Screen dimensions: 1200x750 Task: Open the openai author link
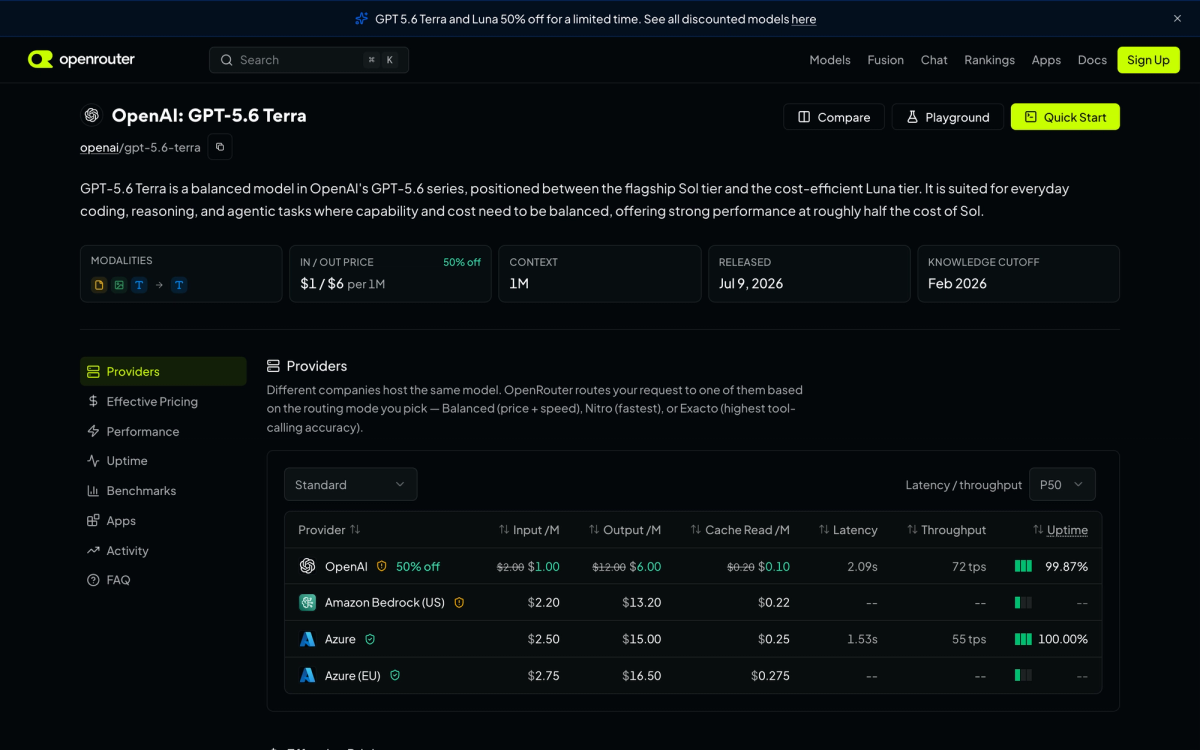tap(99, 147)
